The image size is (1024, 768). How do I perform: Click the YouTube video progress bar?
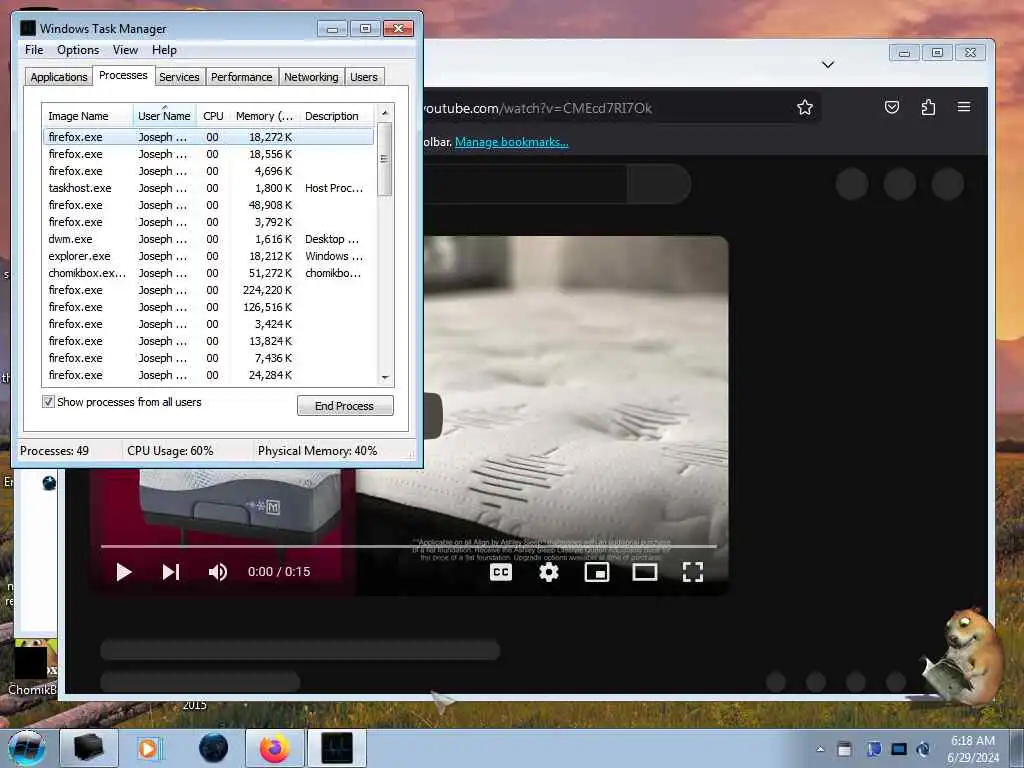[x=409, y=546]
